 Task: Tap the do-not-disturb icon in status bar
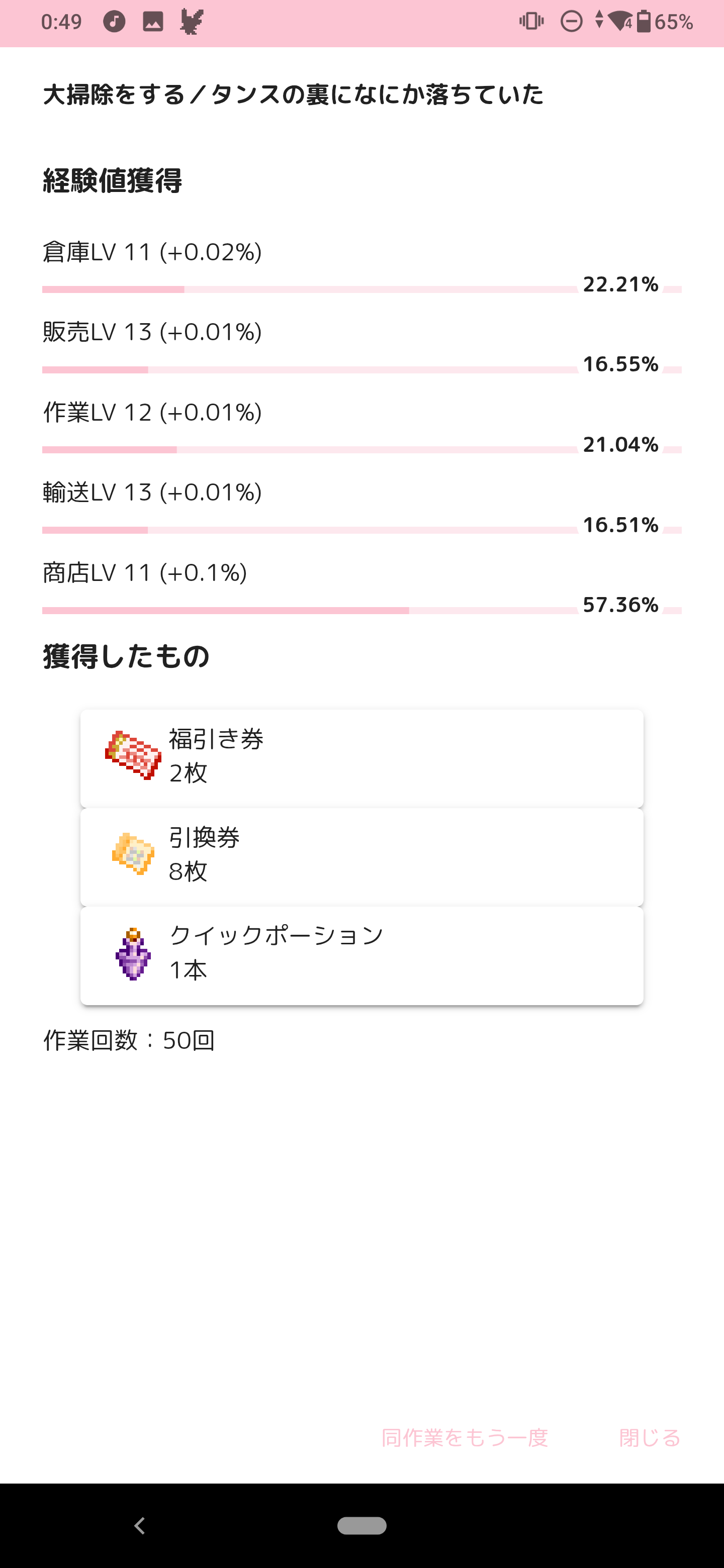coord(571,22)
